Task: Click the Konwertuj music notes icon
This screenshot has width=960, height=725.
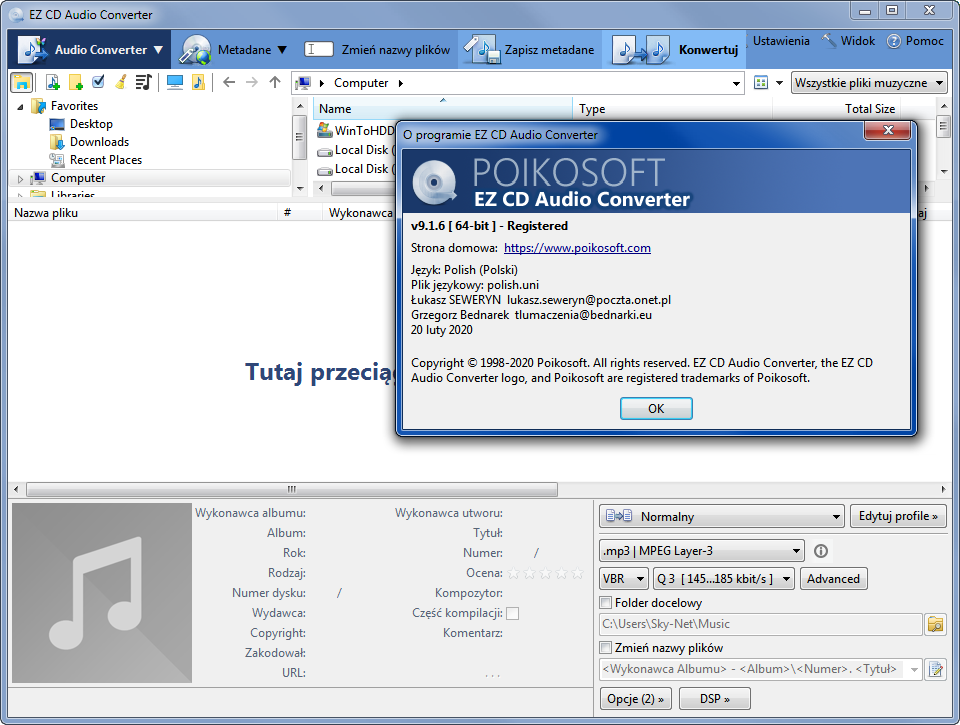Action: 641,50
